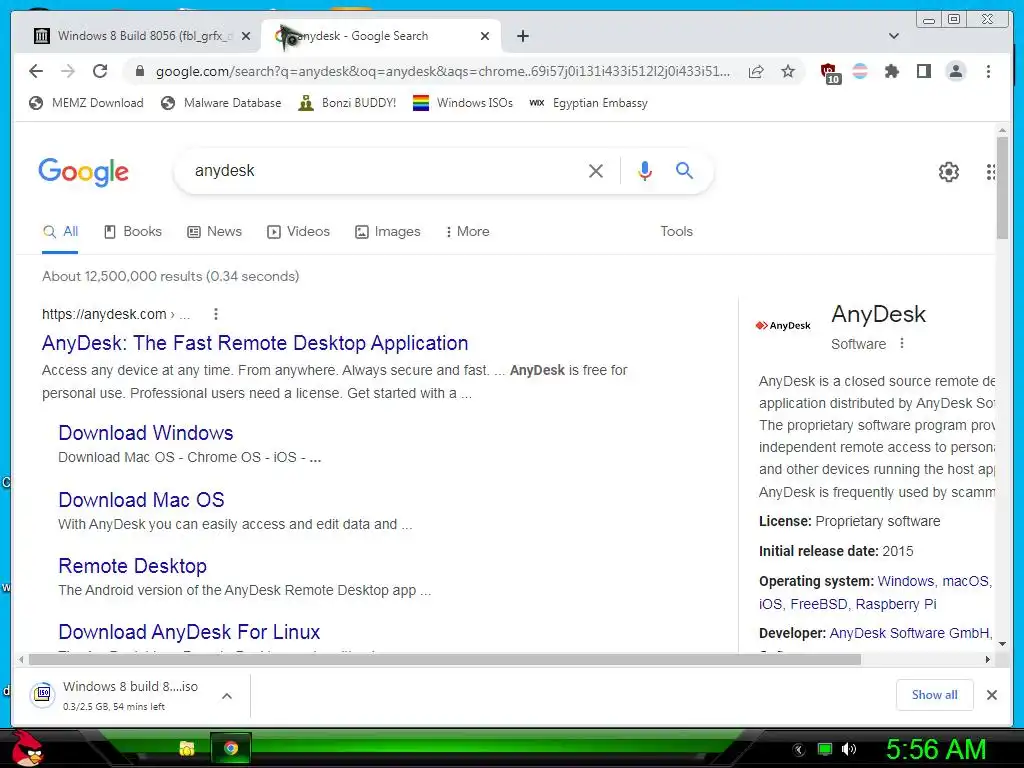
Task: Click the green network tray icon
Action: tap(825, 749)
